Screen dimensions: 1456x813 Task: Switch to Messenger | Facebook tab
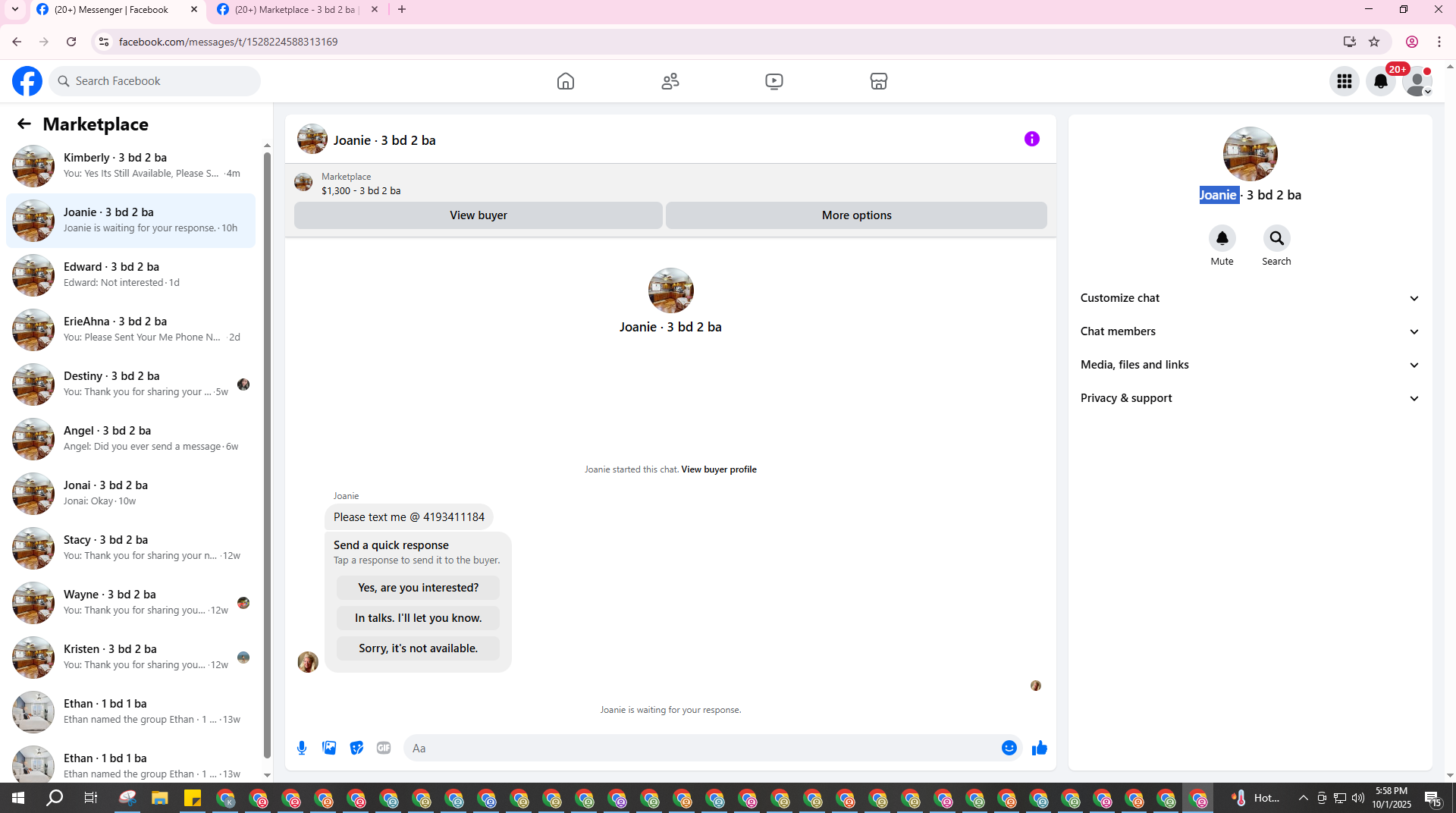coord(112,10)
